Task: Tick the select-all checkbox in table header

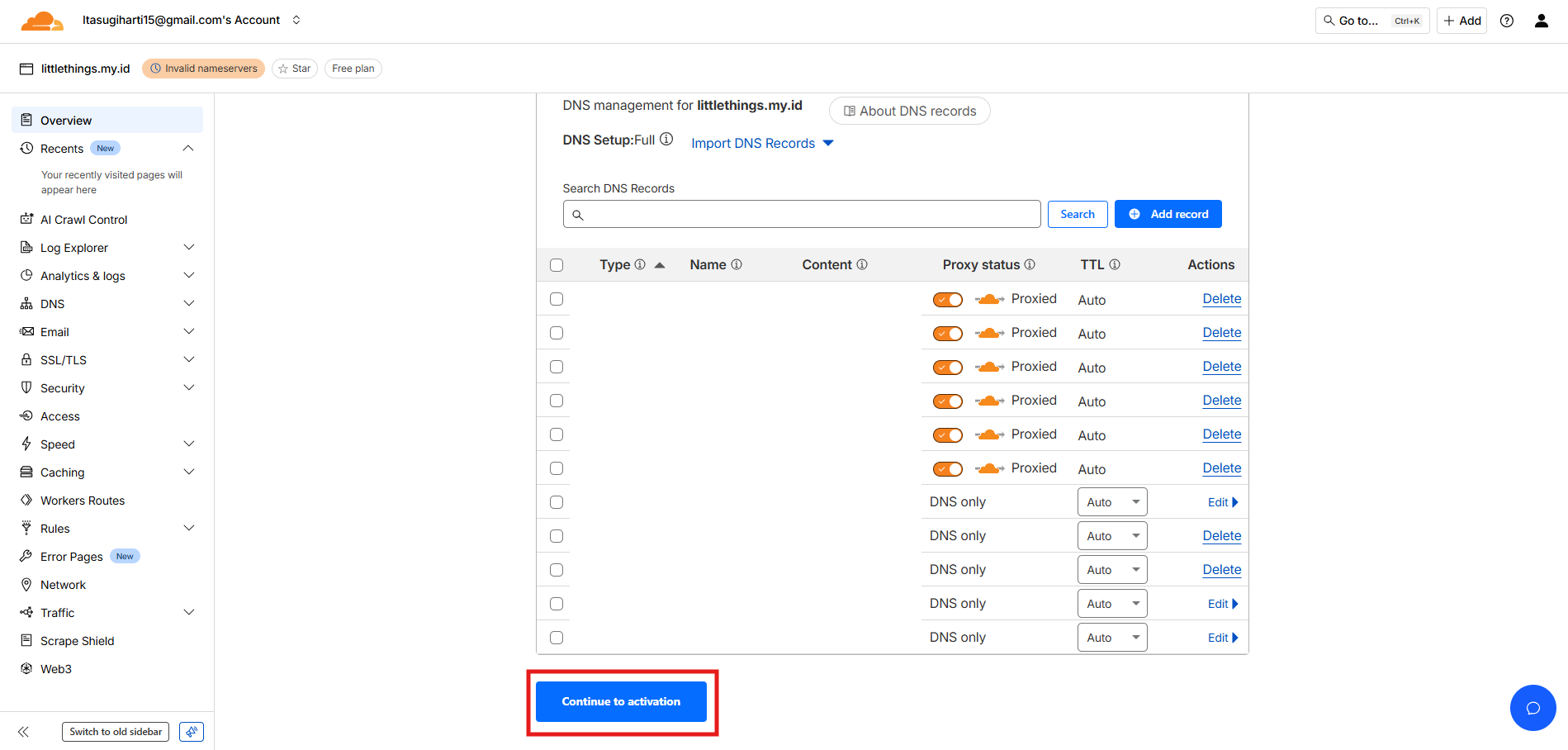Action: [x=557, y=265]
